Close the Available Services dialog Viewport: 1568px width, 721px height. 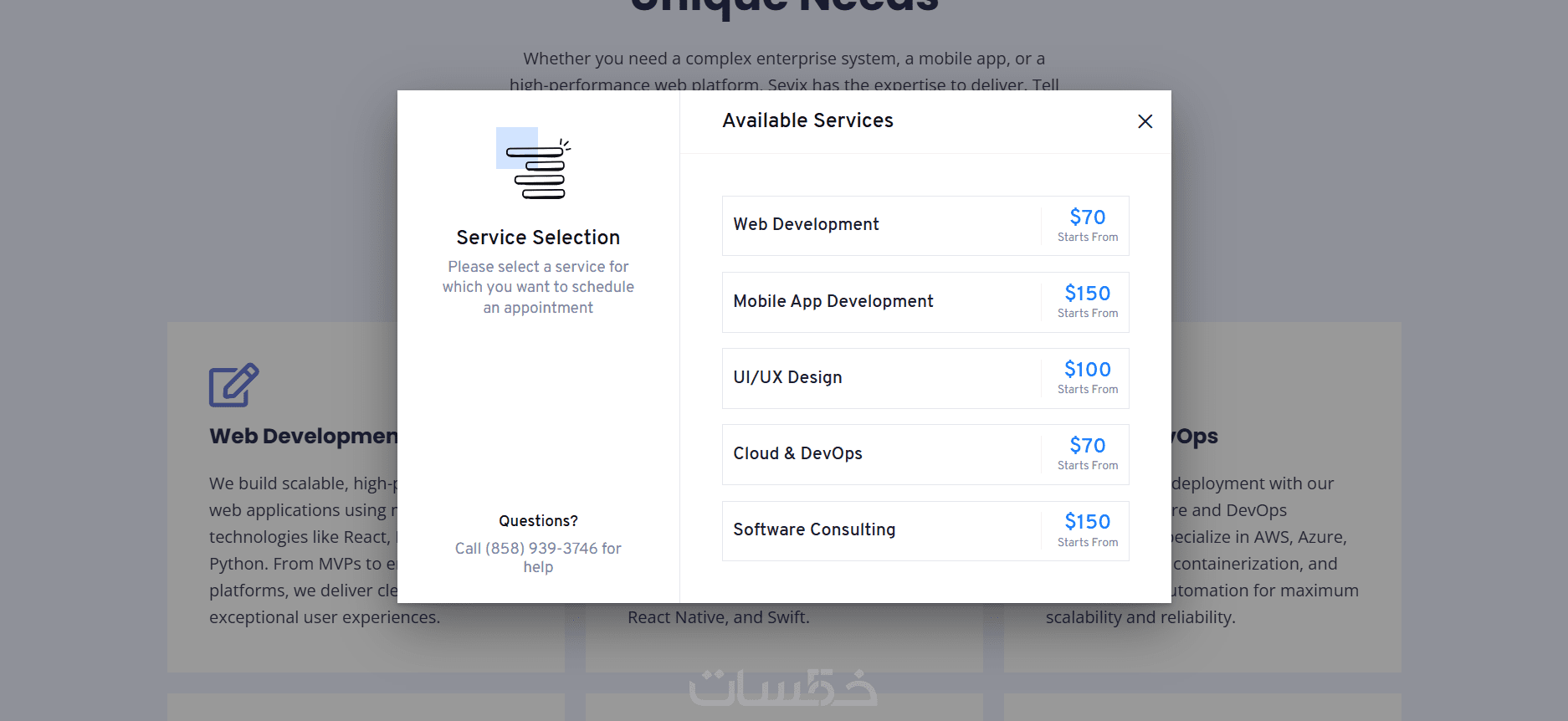point(1145,121)
